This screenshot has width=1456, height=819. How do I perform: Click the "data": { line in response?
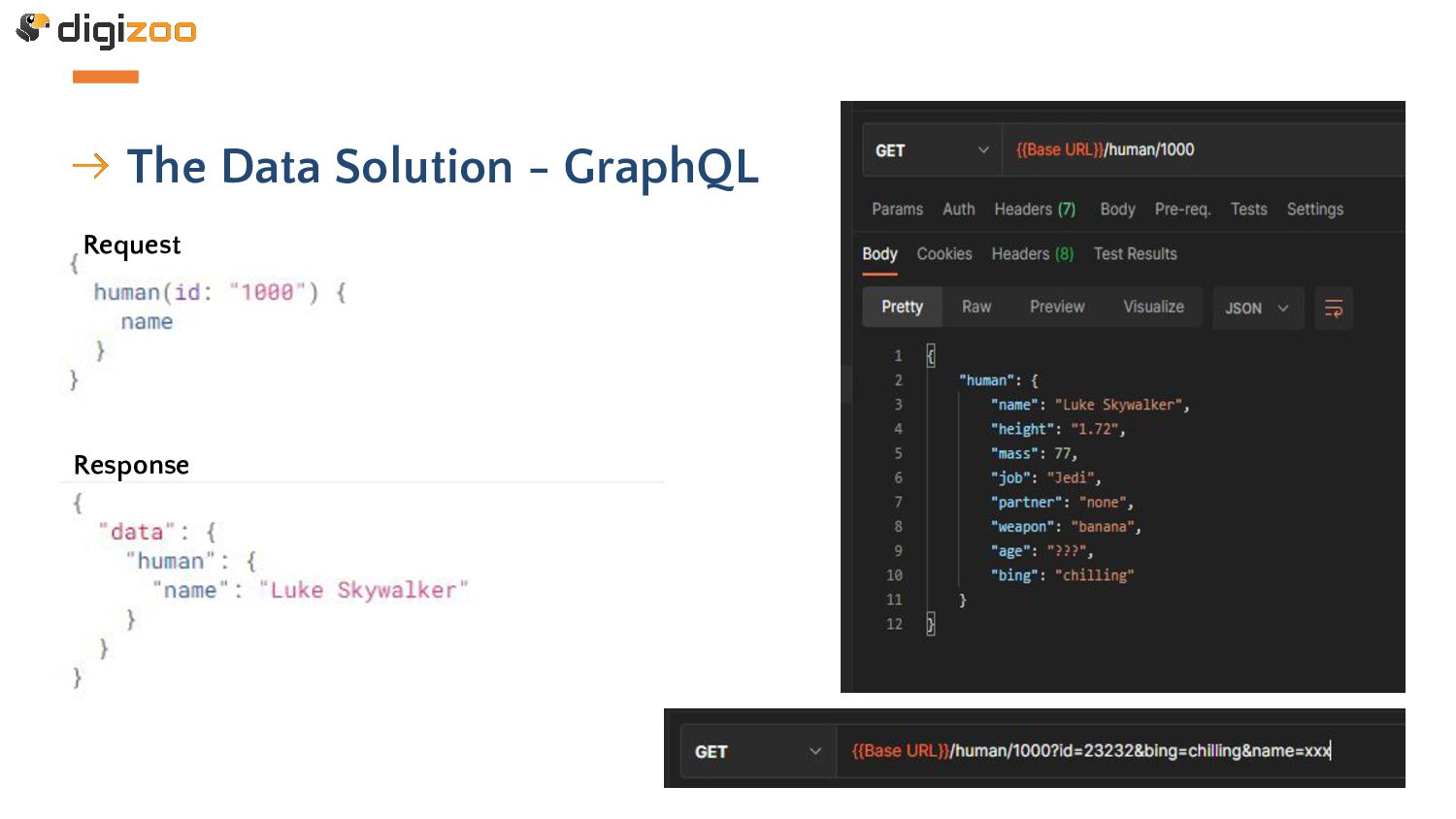click(157, 532)
